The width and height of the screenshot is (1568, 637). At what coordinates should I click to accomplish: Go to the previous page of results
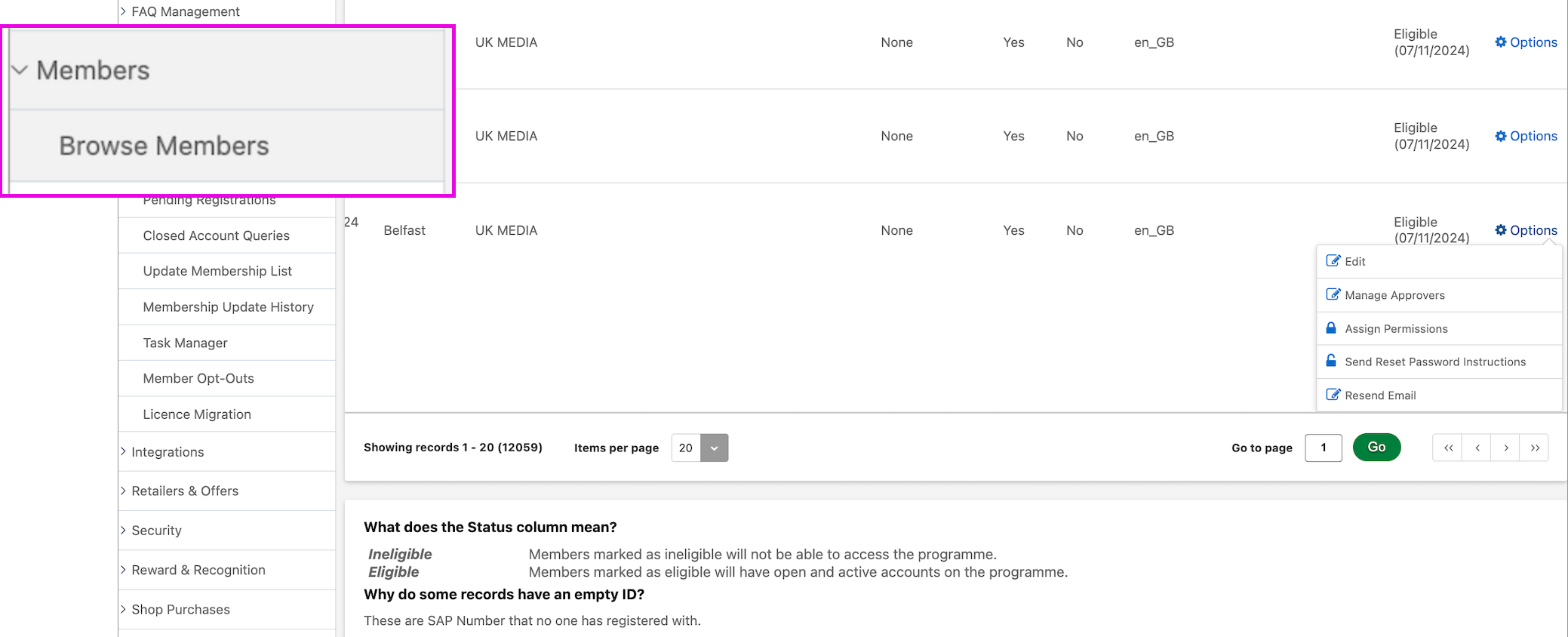(x=1477, y=448)
